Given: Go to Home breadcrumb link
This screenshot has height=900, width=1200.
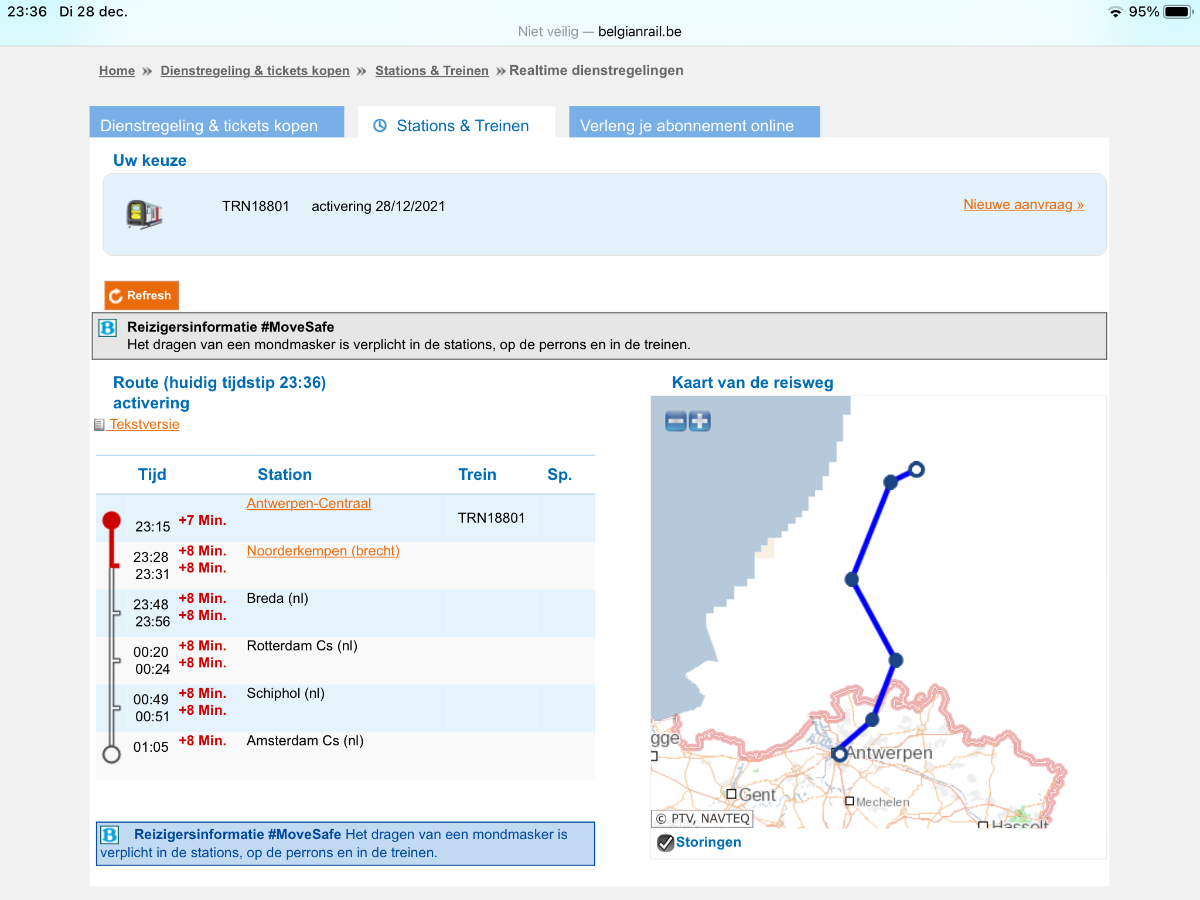Looking at the screenshot, I should pyautogui.click(x=117, y=71).
